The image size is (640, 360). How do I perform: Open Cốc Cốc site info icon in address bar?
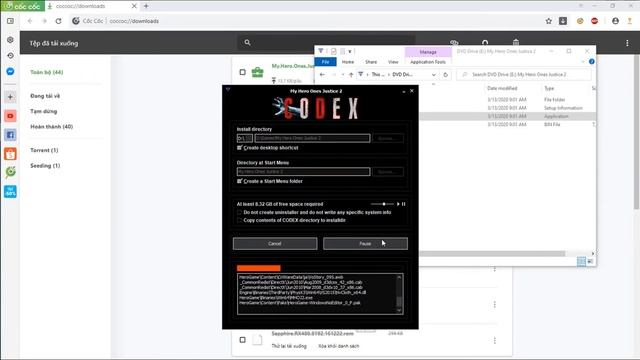(76, 21)
